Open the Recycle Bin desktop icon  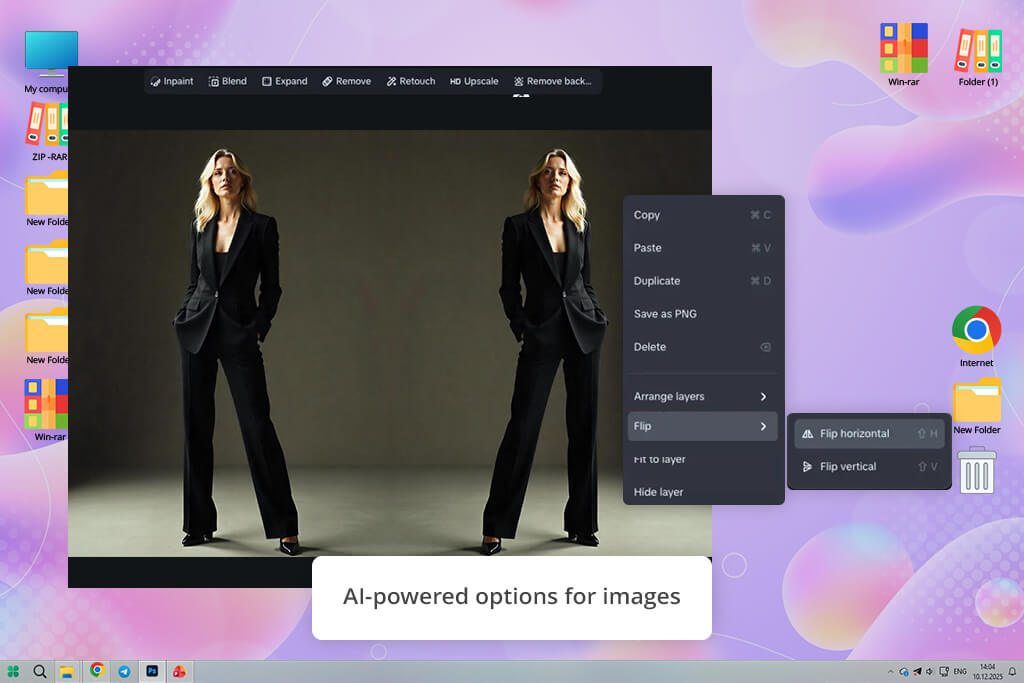976,470
